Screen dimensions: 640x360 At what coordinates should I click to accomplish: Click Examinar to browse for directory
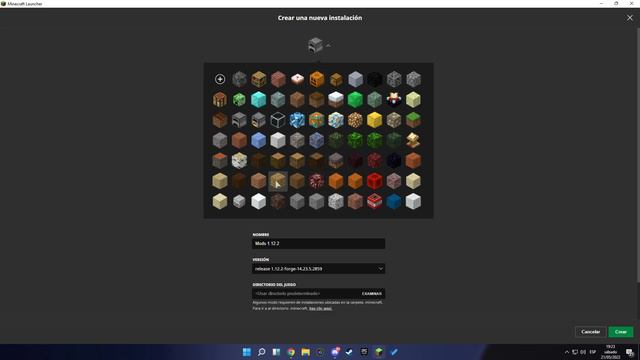point(372,293)
